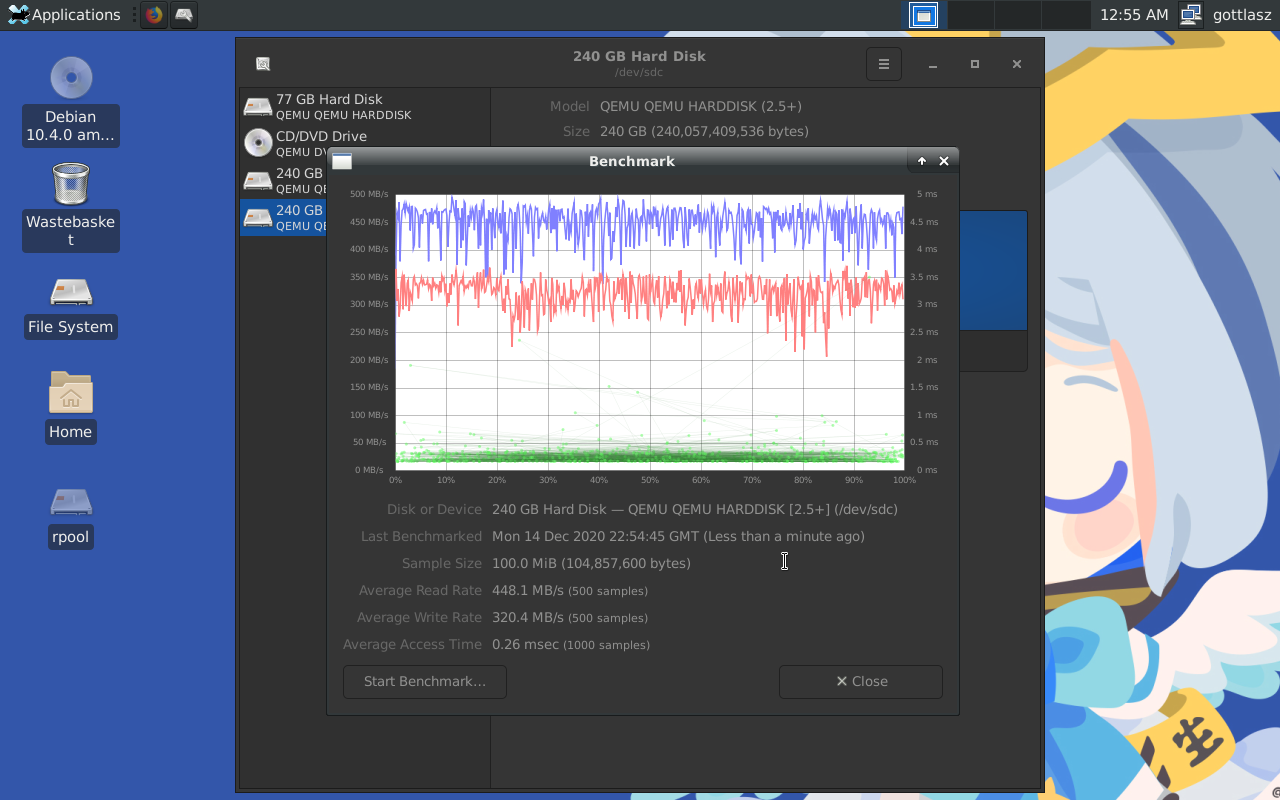
Task: Launch Firefox from the top panel
Action: (x=153, y=15)
